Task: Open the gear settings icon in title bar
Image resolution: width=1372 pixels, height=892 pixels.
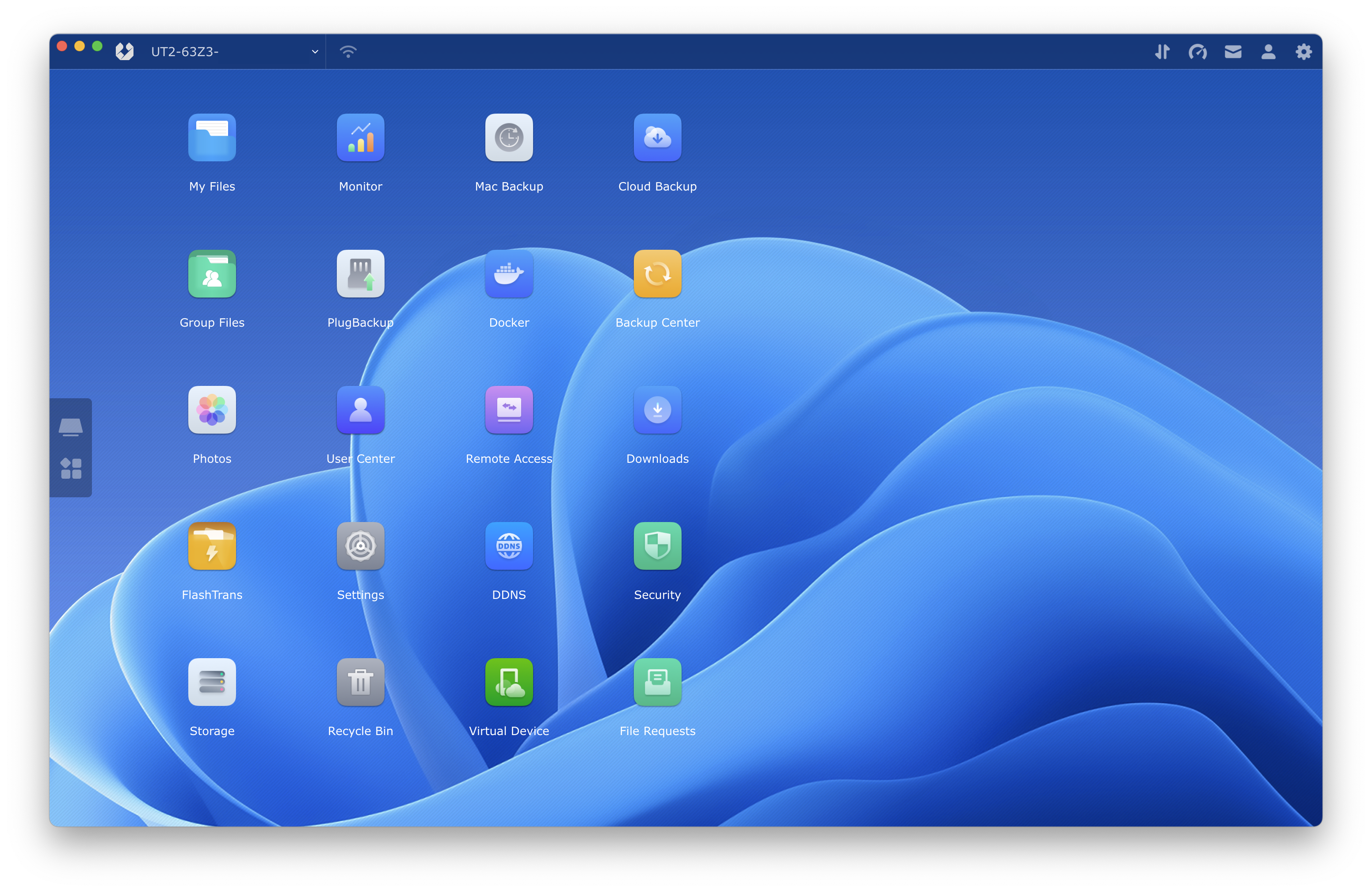Action: point(1303,52)
